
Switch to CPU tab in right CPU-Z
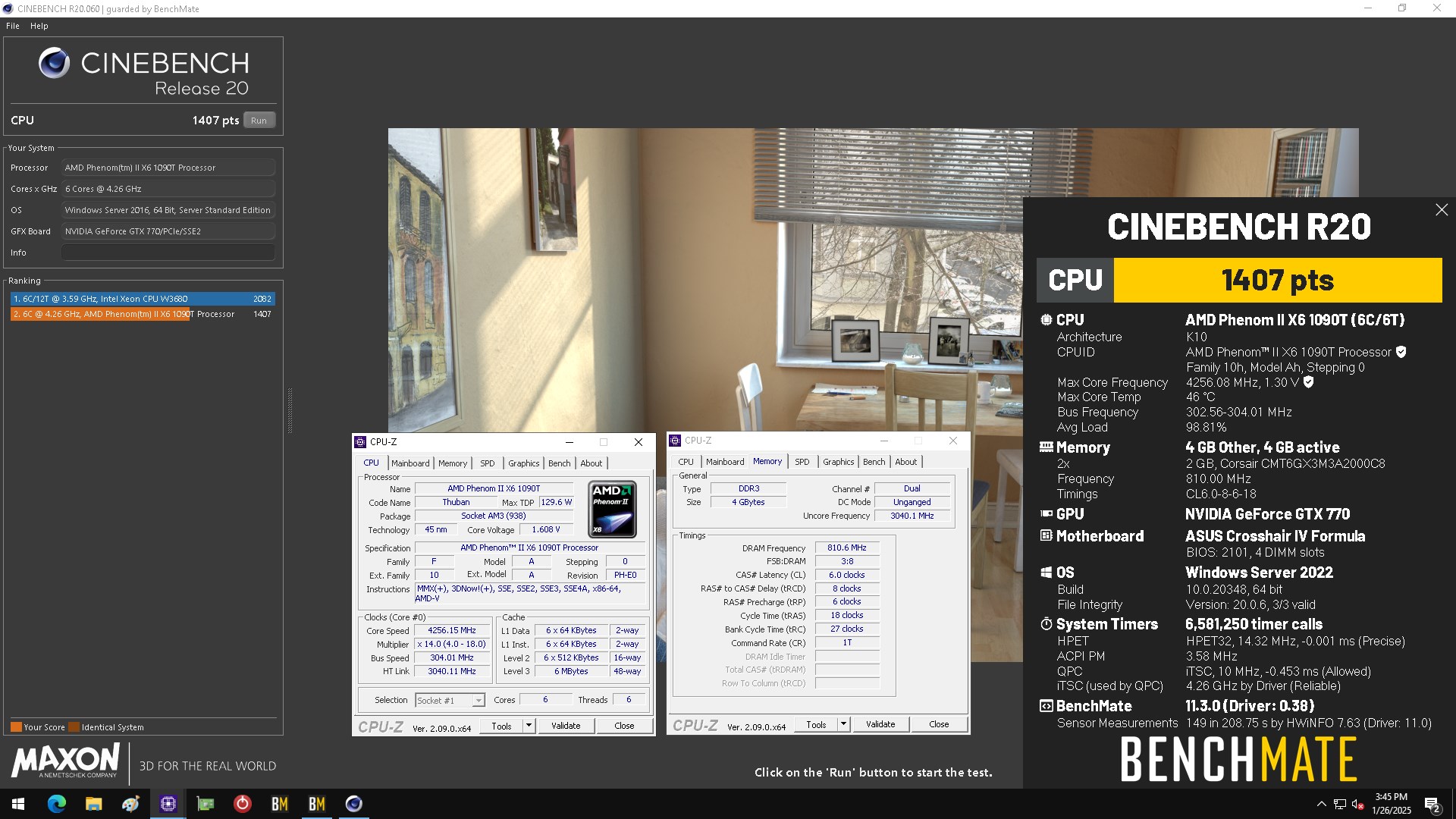[x=686, y=462]
